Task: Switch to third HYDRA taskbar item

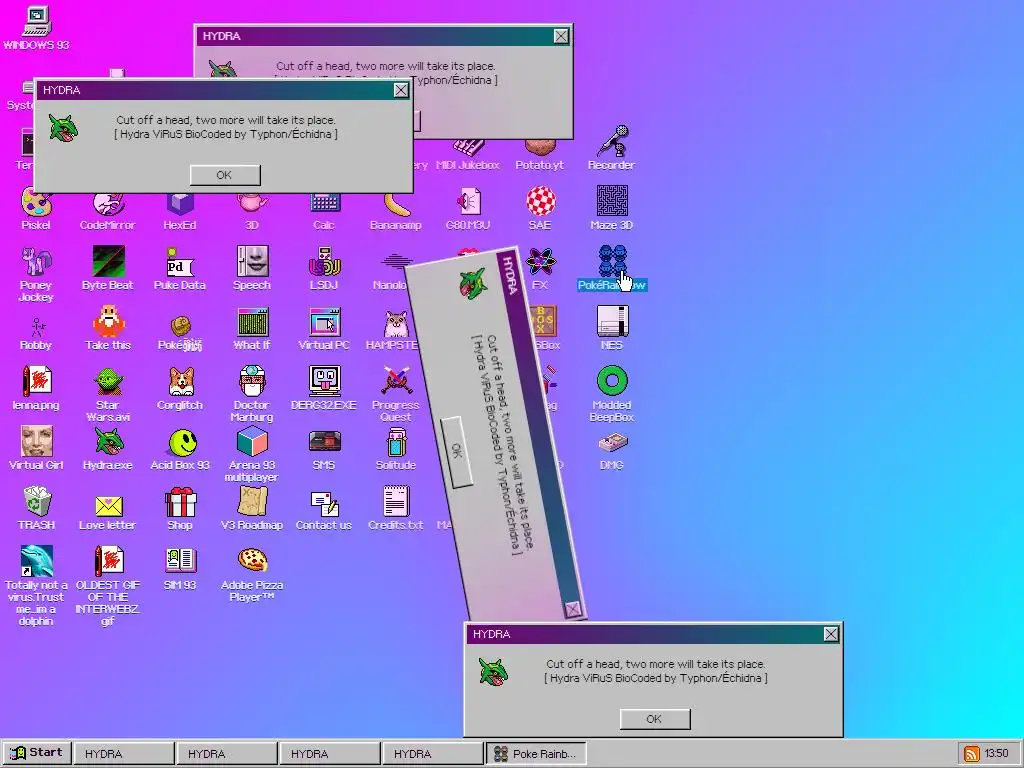Action: (x=330, y=754)
